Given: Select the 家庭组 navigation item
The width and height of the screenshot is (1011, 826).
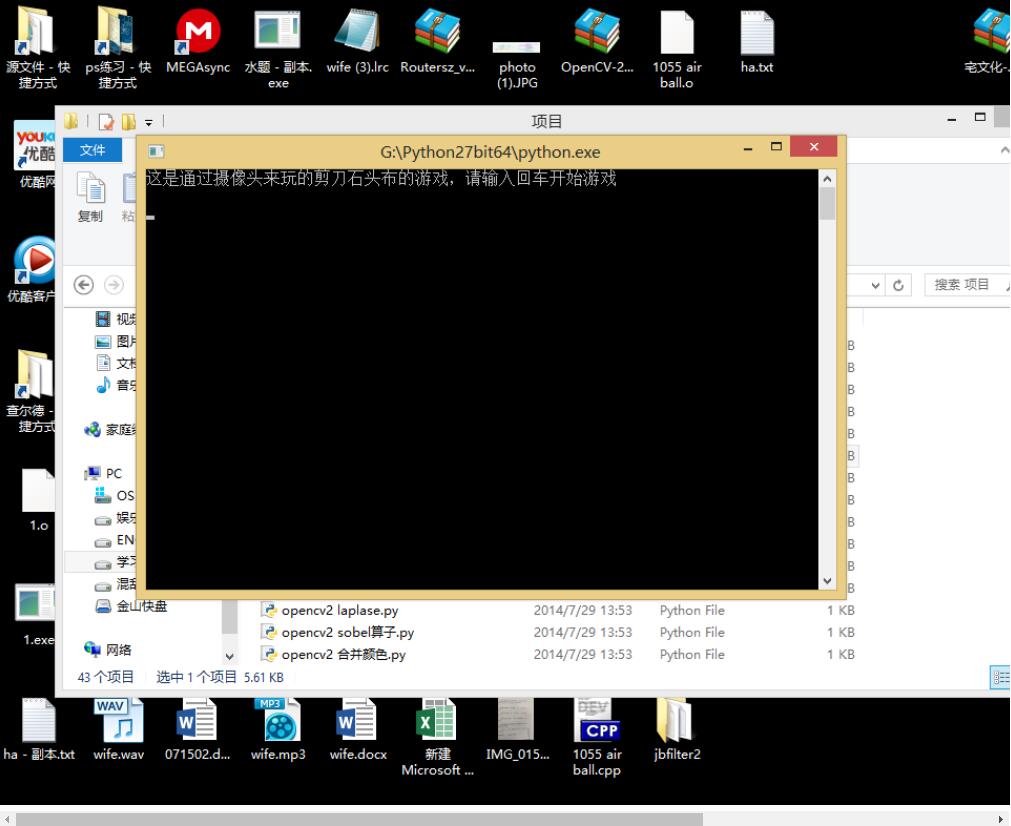Looking at the screenshot, I should pos(111,429).
